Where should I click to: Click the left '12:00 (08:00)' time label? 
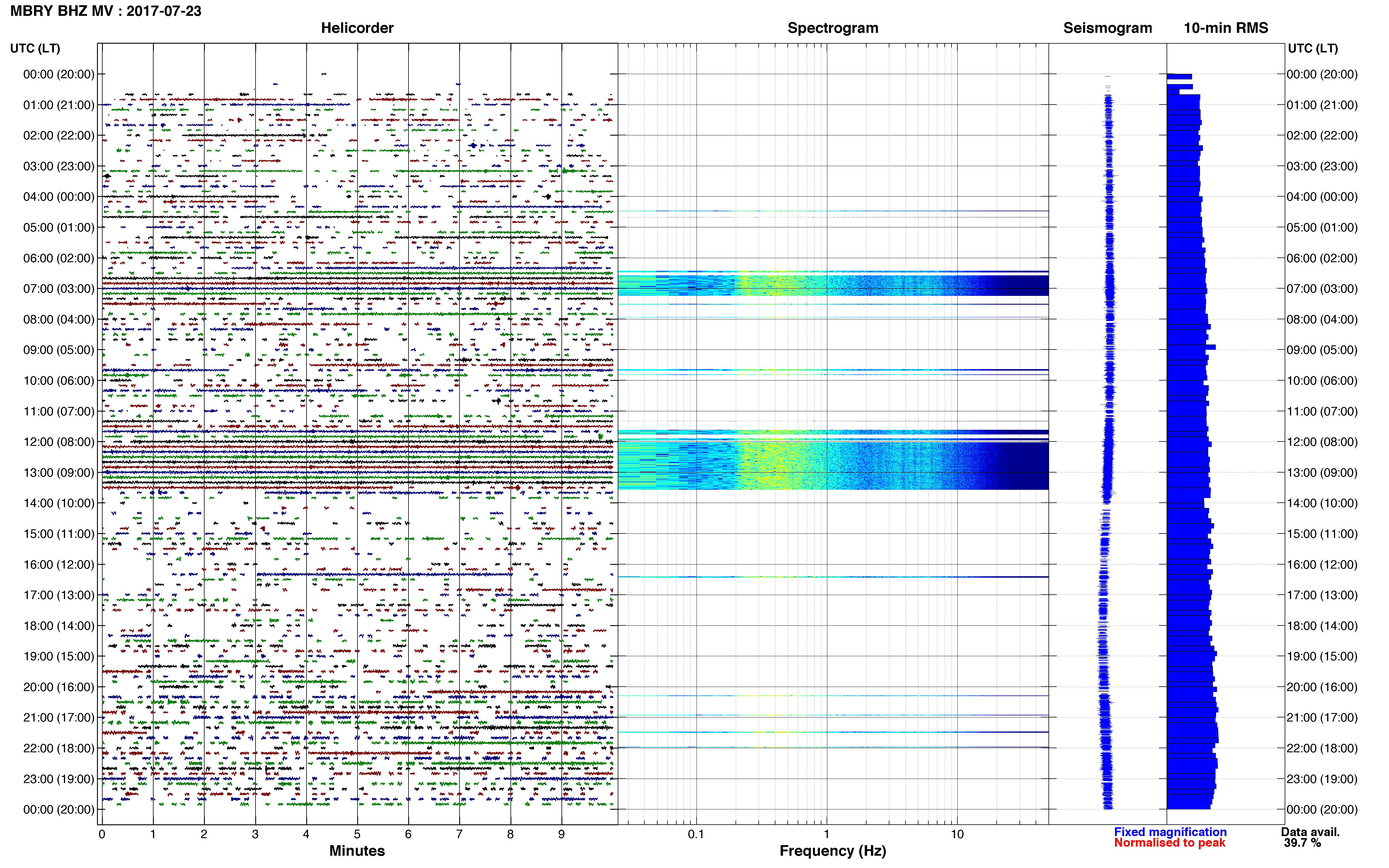(59, 442)
